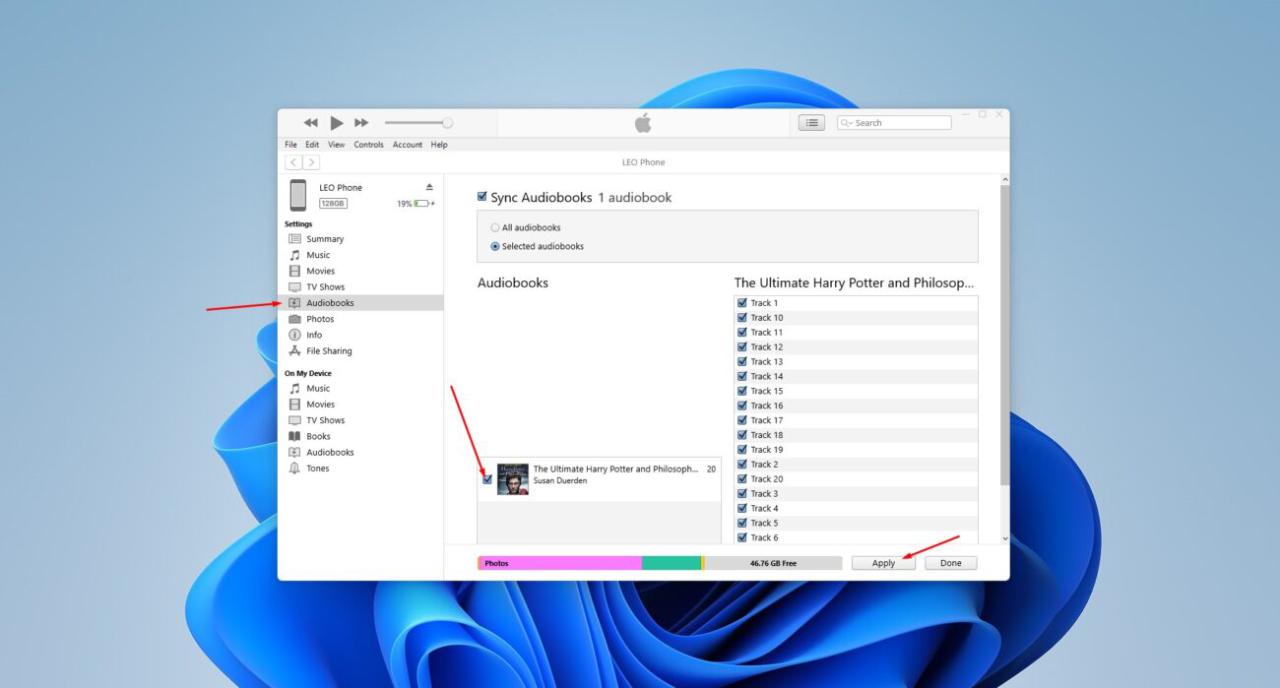
Task: Open the Help menu
Action: [439, 145]
